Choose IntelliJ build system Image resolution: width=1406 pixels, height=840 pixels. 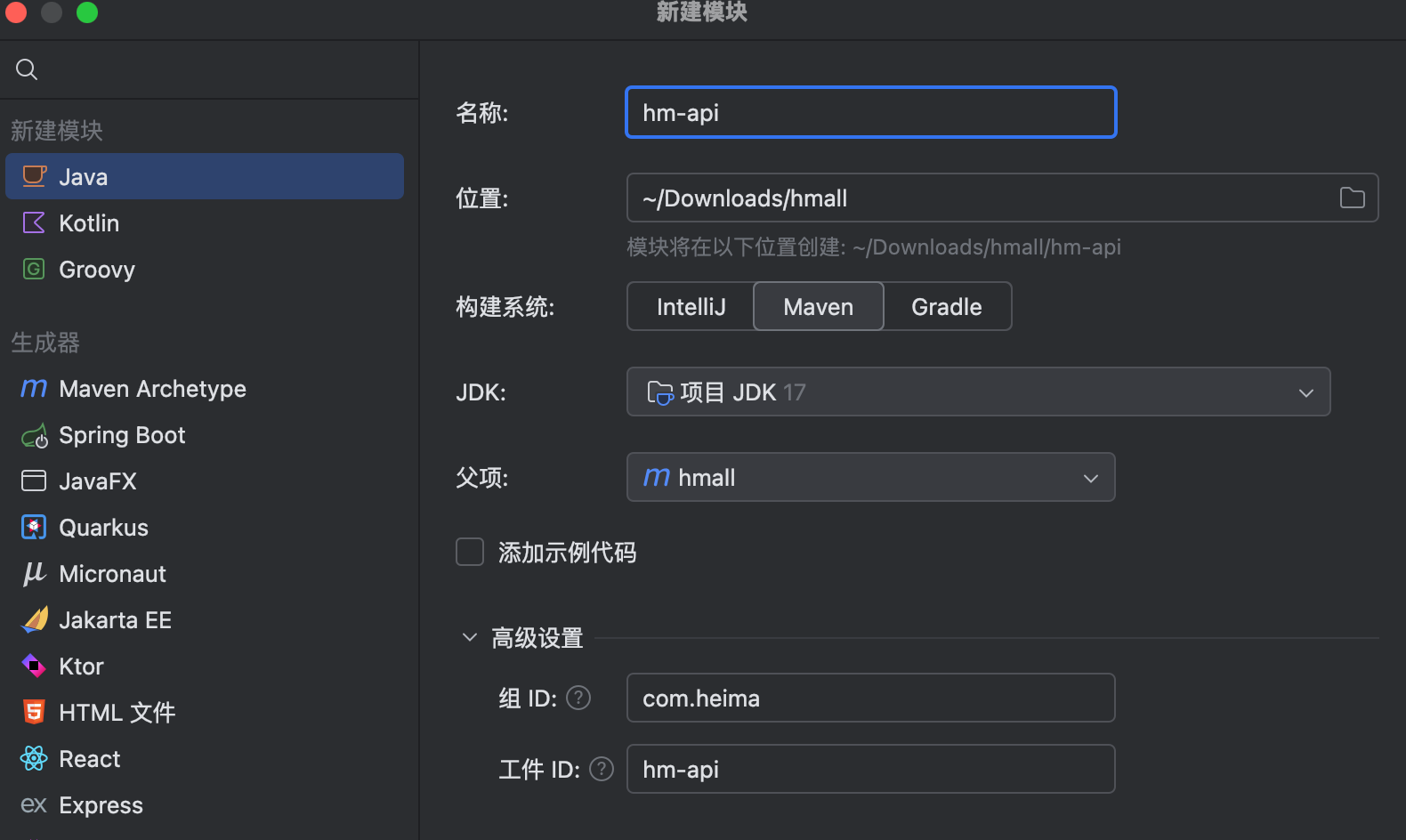(x=691, y=306)
